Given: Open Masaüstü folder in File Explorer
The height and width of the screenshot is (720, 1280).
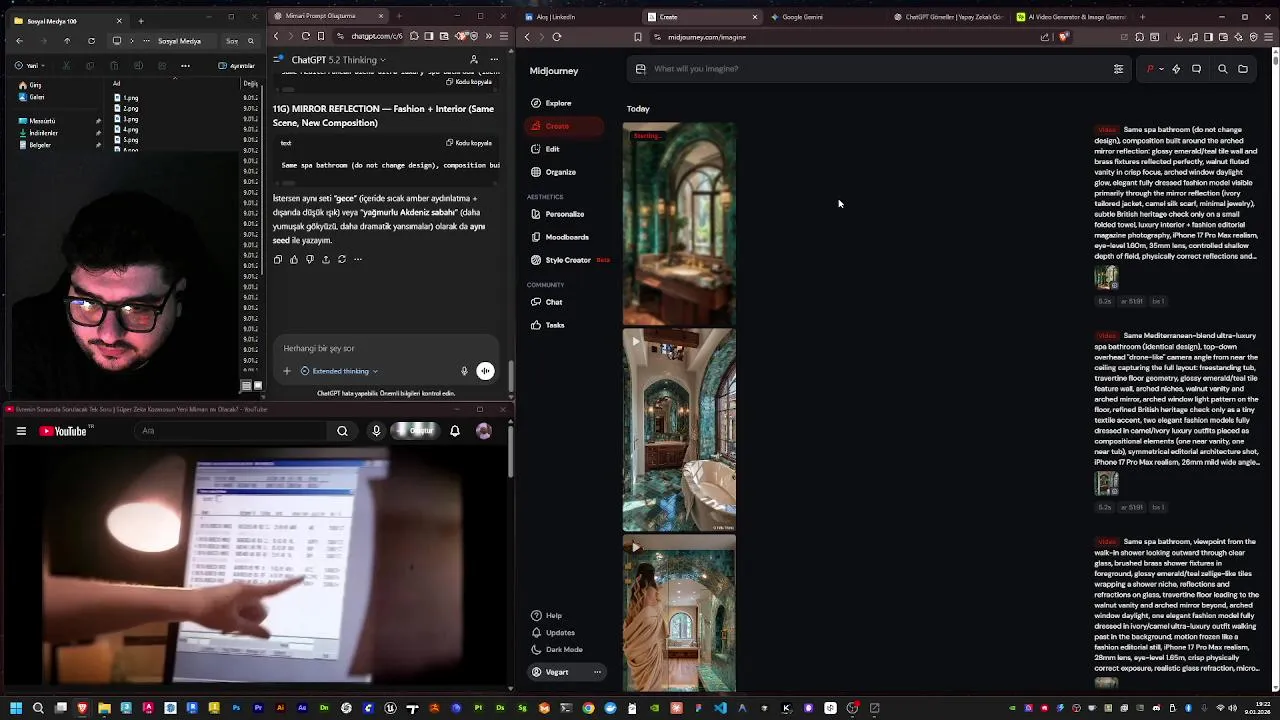Looking at the screenshot, I should tap(37, 121).
